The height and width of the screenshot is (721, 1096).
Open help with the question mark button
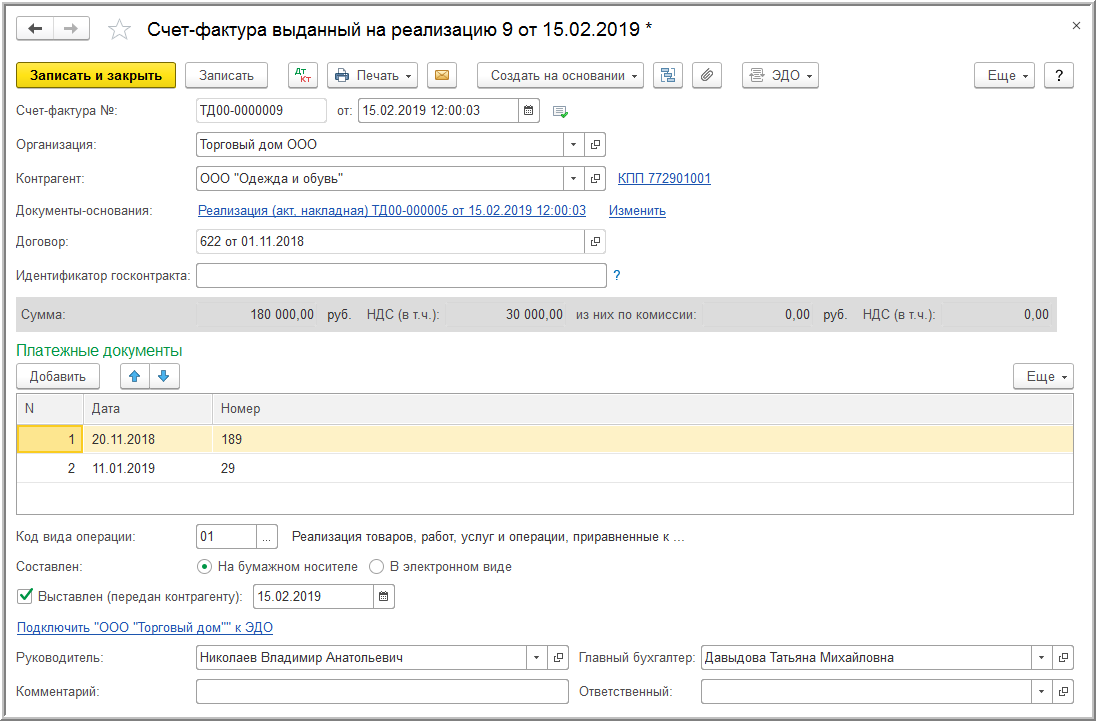pyautogui.click(x=1059, y=75)
